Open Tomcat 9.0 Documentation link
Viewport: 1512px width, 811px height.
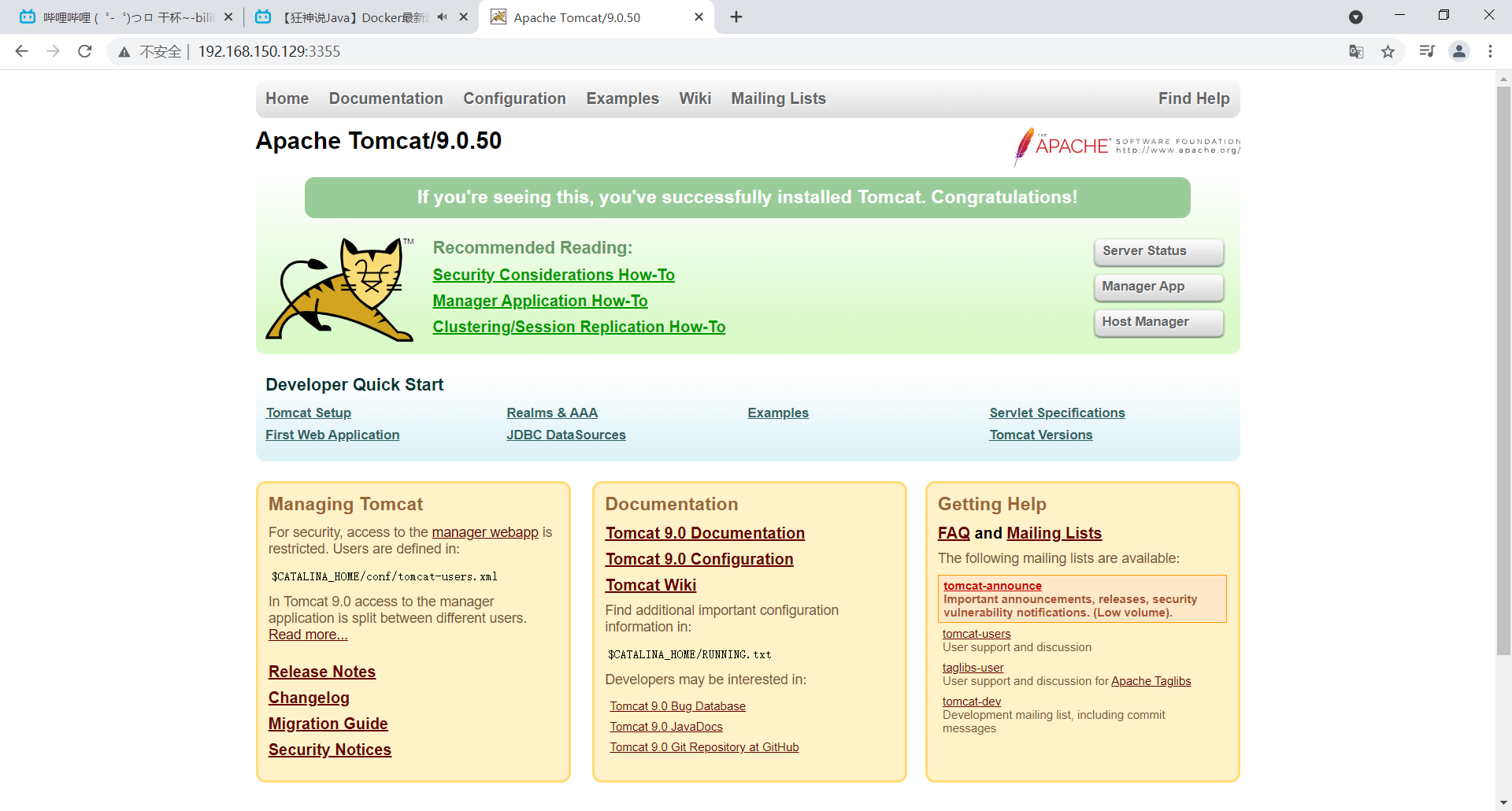(705, 533)
